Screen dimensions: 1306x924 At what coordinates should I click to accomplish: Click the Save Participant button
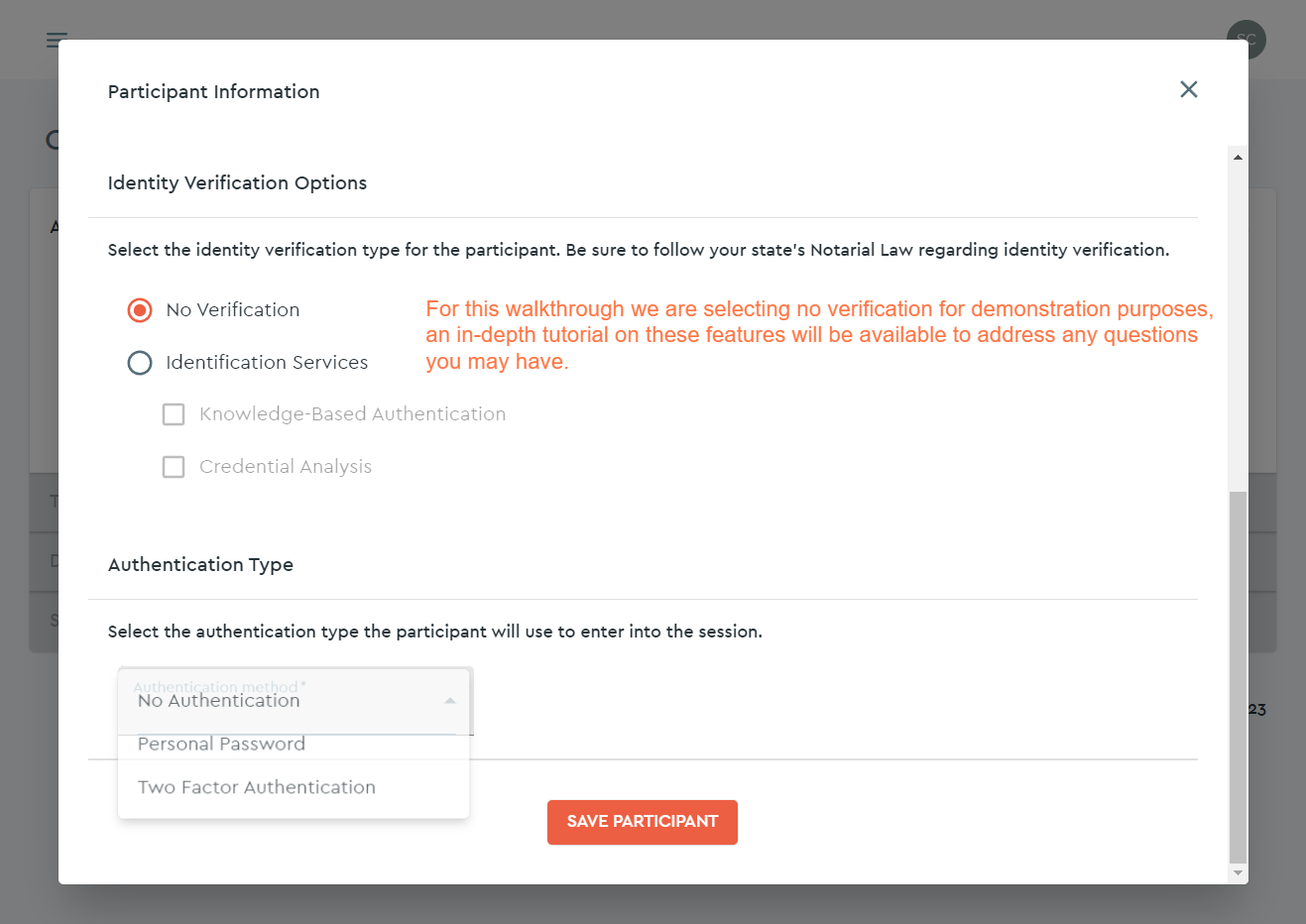(643, 822)
